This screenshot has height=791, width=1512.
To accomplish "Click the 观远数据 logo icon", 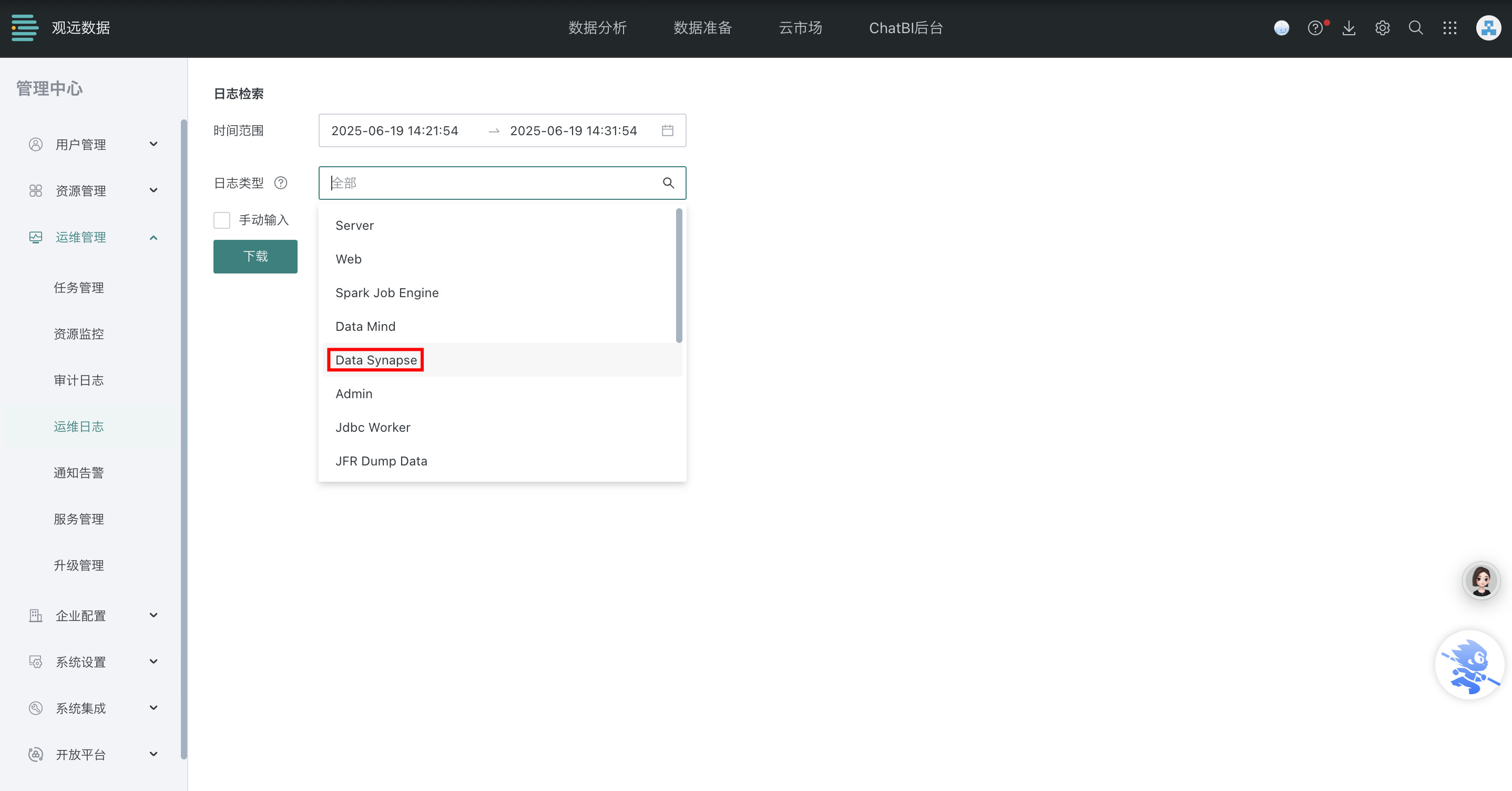I will point(25,27).
